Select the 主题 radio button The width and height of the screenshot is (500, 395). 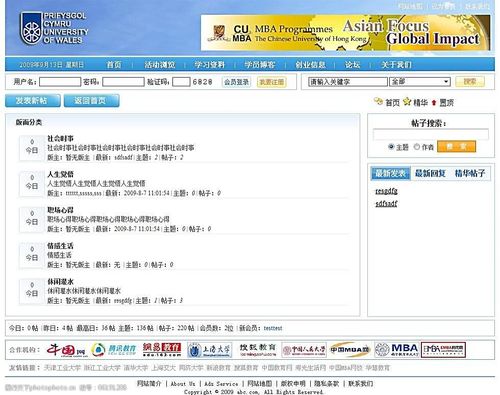tap(391, 147)
